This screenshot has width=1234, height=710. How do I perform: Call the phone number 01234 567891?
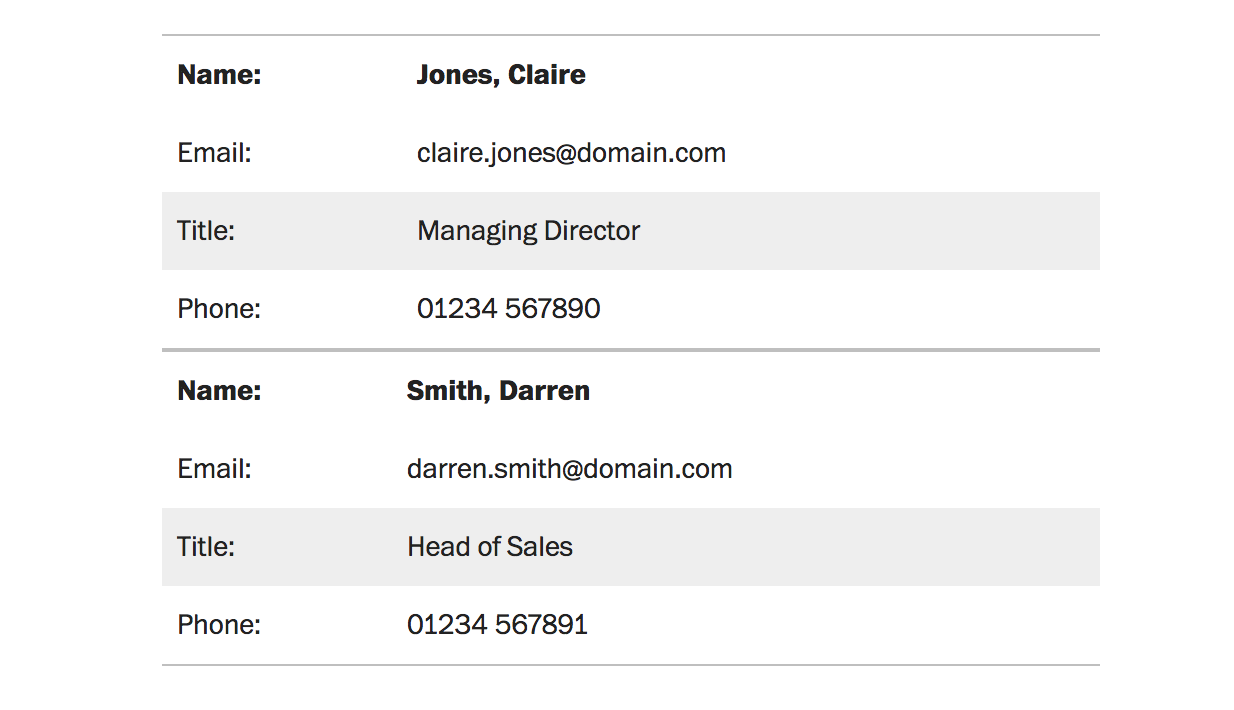coord(497,625)
